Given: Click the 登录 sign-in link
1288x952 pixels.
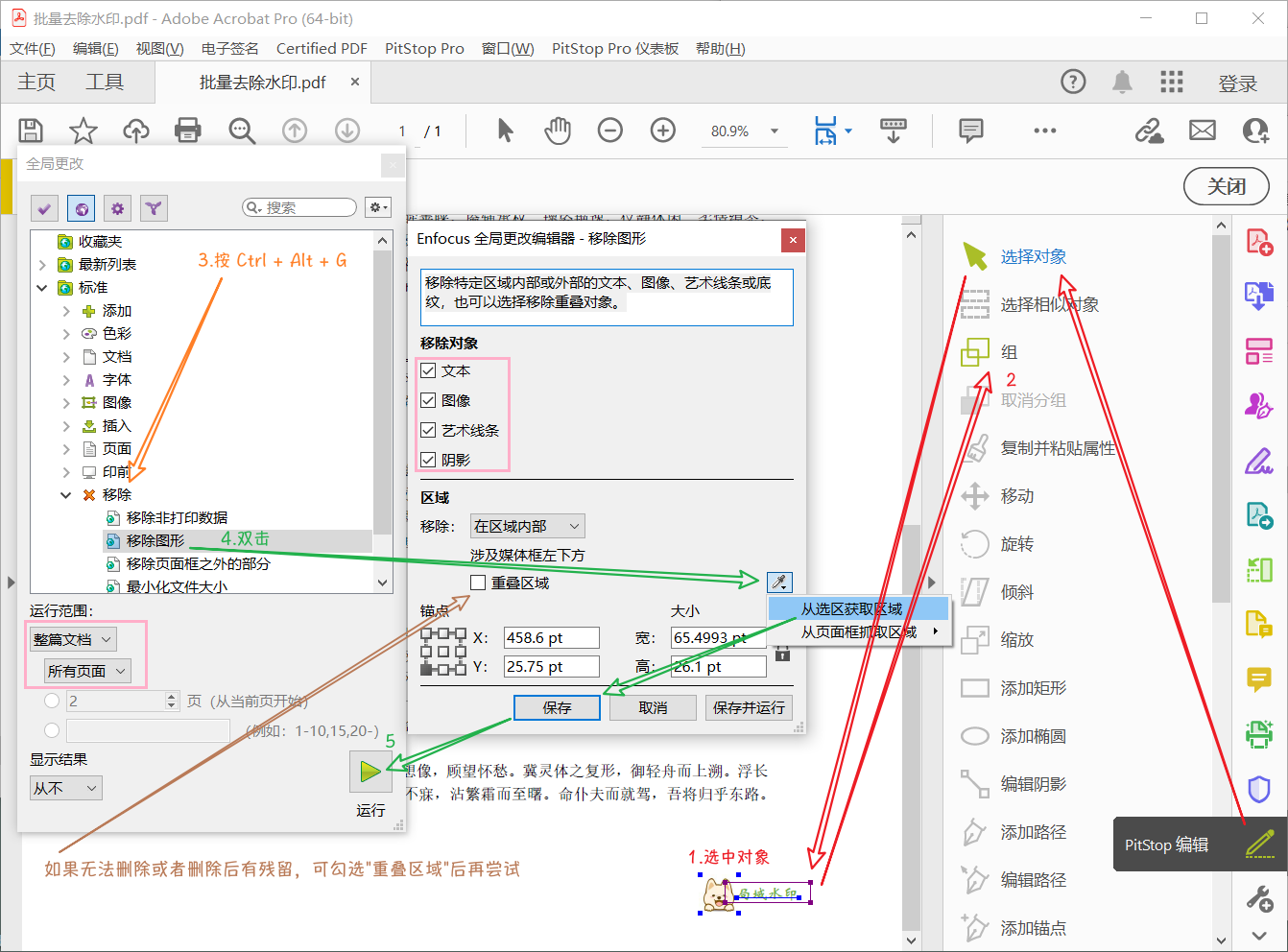Looking at the screenshot, I should point(1238,83).
